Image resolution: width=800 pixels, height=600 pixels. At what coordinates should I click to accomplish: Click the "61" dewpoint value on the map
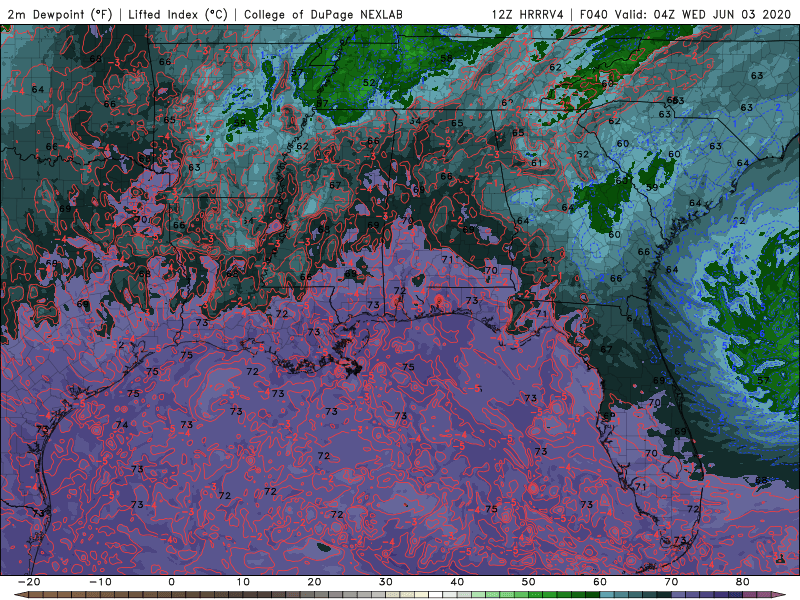coord(536,163)
